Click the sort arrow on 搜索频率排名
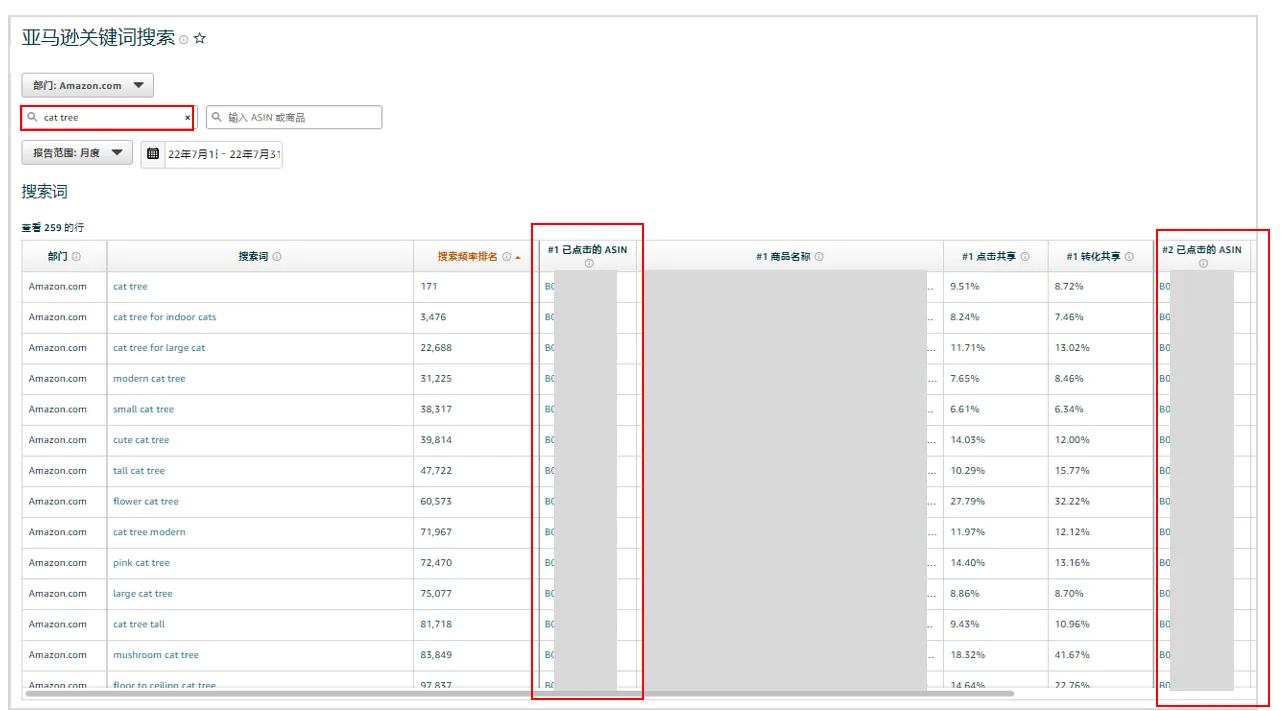Viewport: 1284px width, 711px height. (517, 258)
